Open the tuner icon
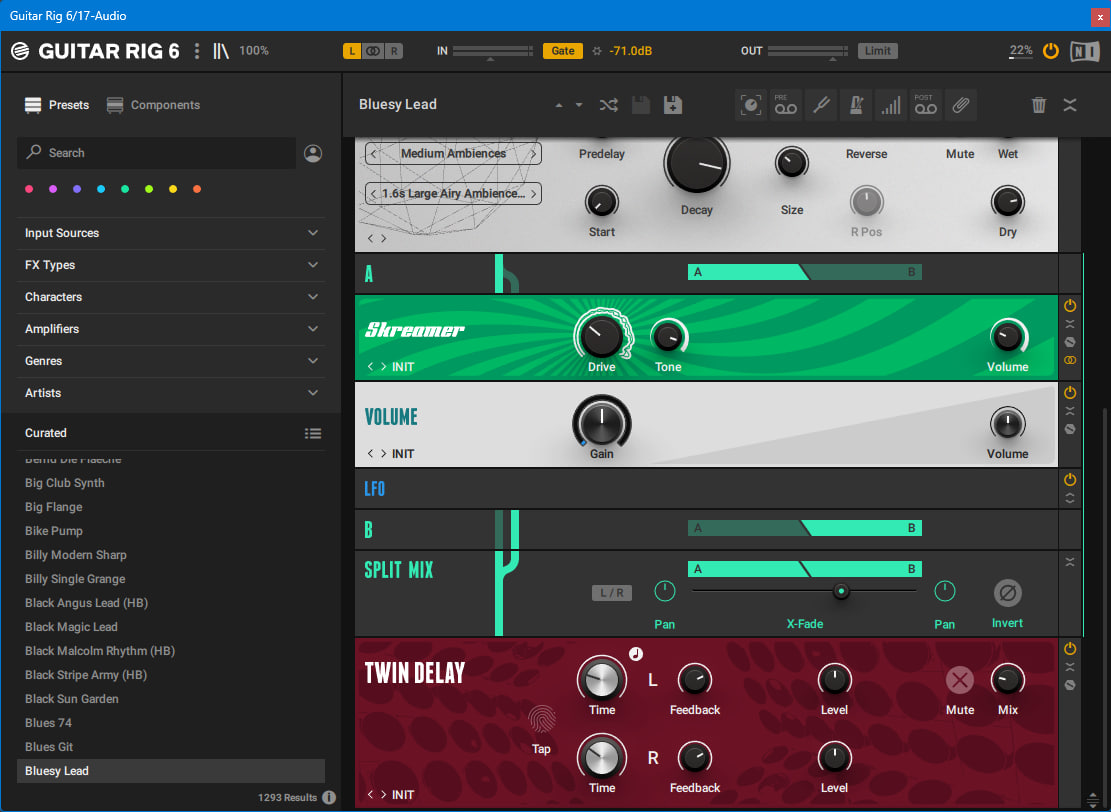The image size is (1111, 812). [820, 106]
